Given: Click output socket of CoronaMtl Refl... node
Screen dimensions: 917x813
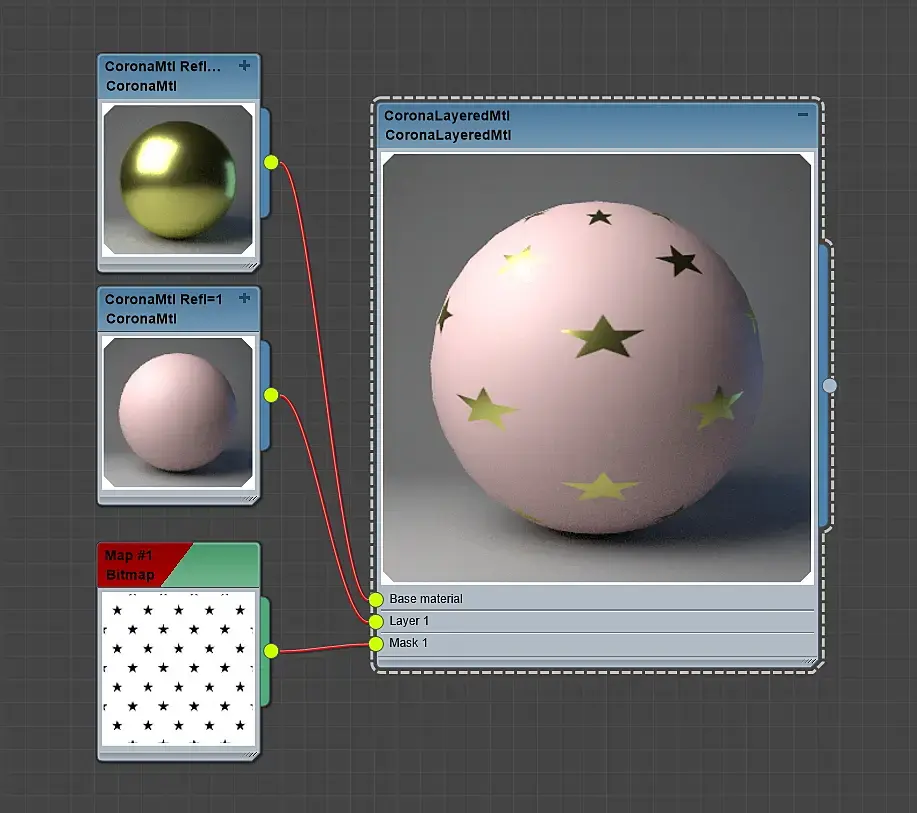Looking at the screenshot, I should click(271, 162).
